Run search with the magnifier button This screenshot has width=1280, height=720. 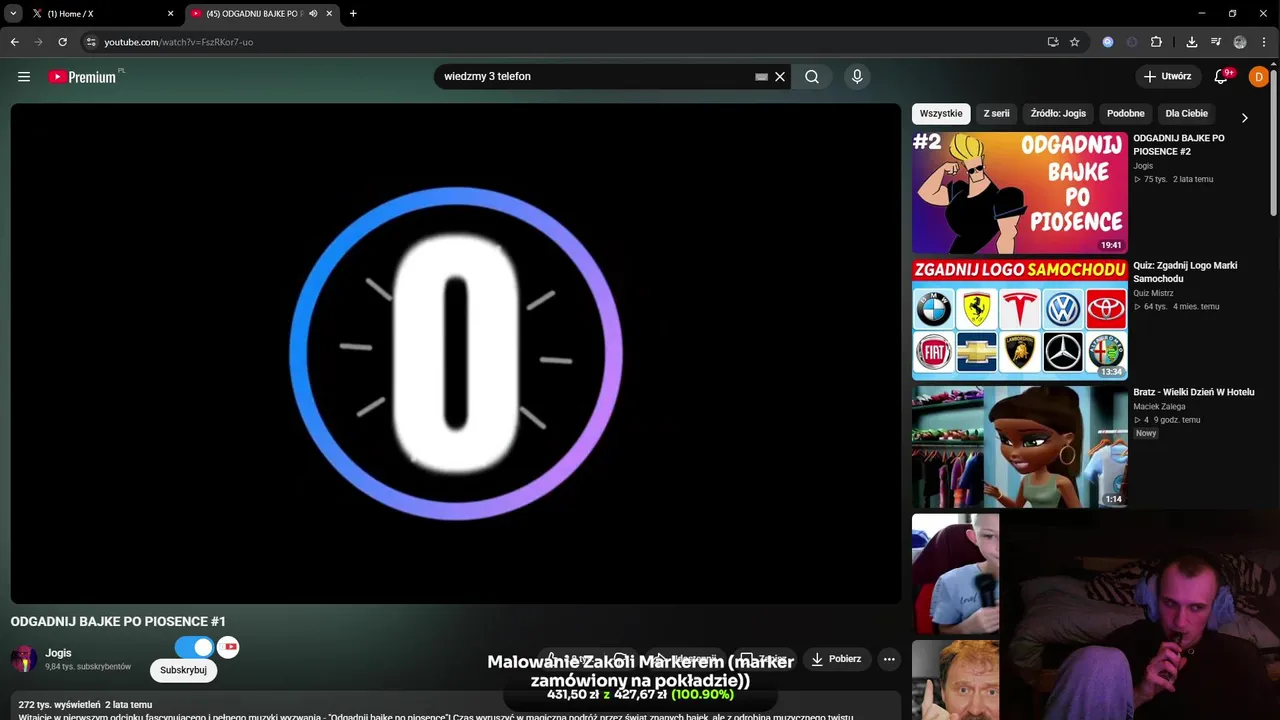click(812, 77)
